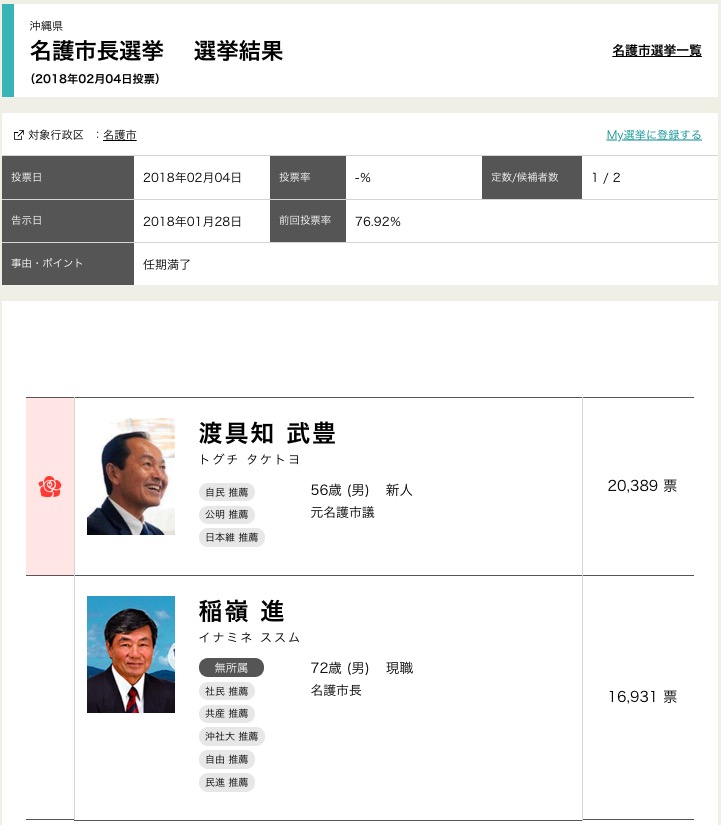Click the dark 無所属 badge
The width and height of the screenshot is (721, 825).
point(231,668)
